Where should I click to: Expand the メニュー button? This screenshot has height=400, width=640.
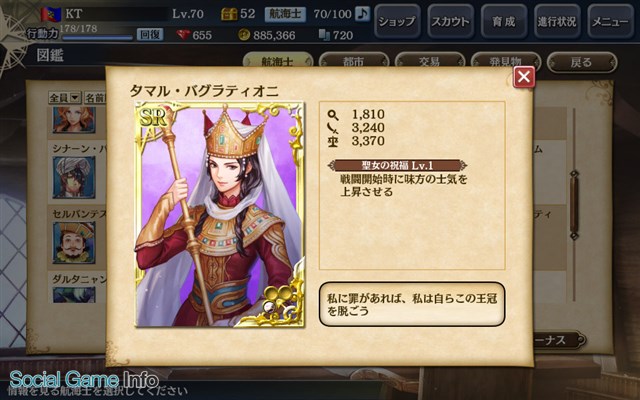[610, 21]
